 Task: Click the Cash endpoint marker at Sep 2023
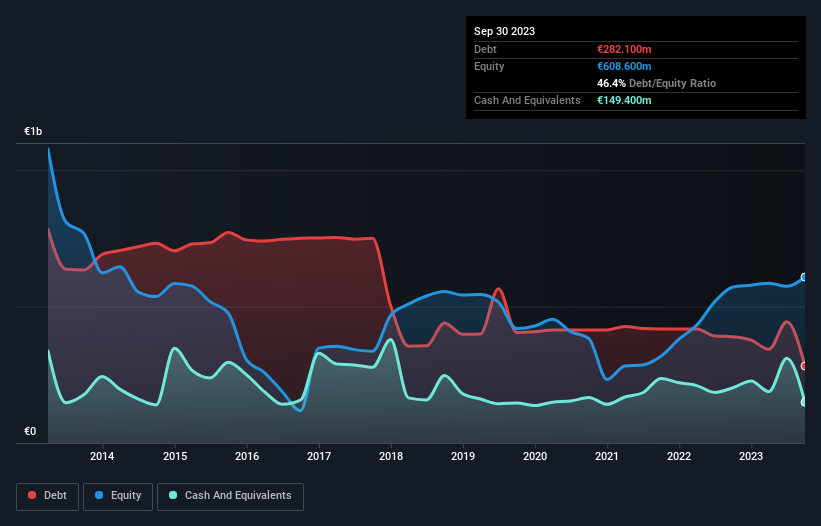tap(804, 402)
